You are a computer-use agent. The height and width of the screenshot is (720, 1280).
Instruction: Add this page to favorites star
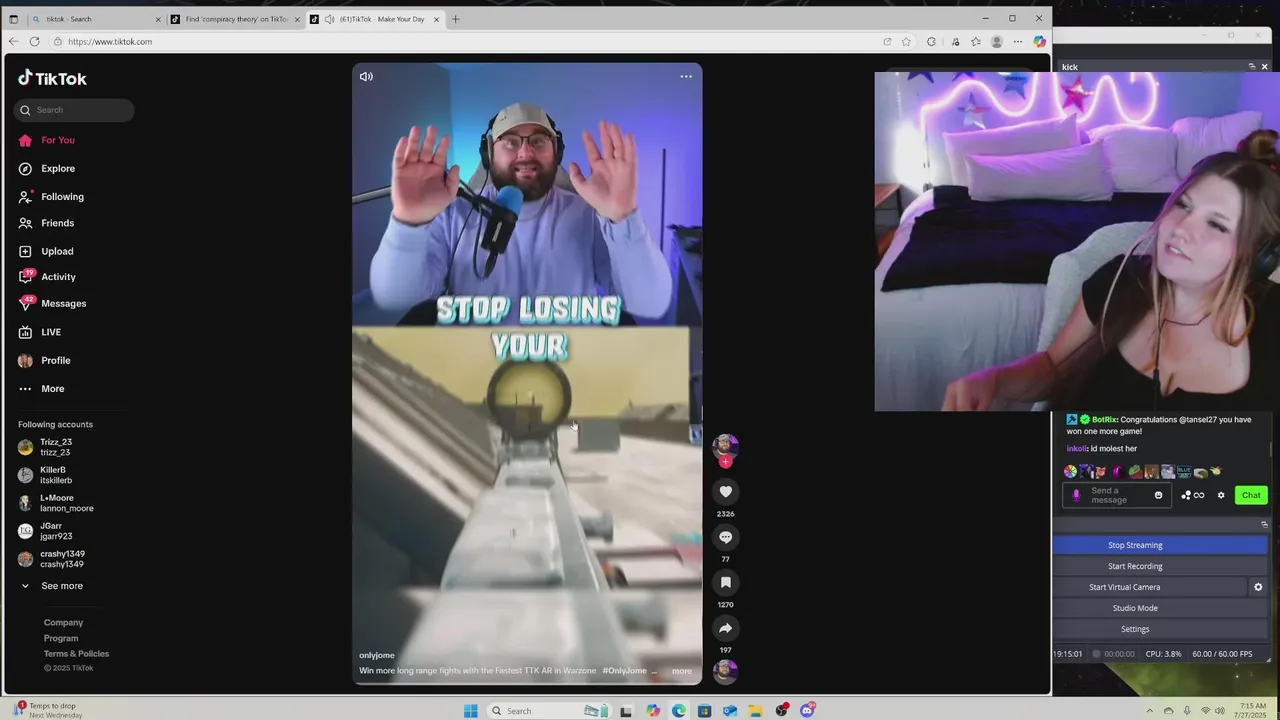pos(906,41)
